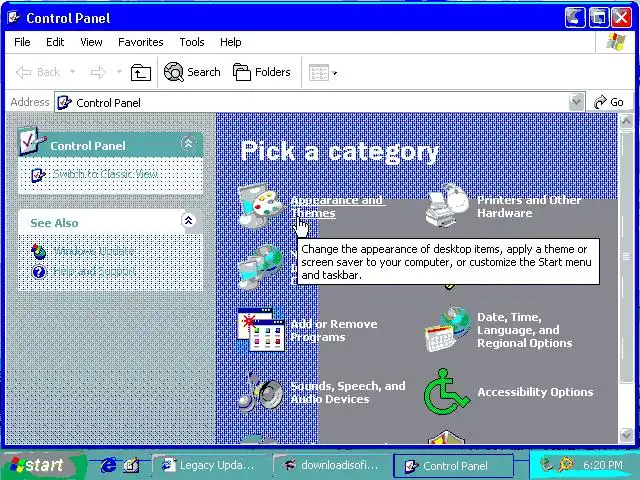
Task: Click the Up folder toolbar icon
Action: [x=140, y=73]
